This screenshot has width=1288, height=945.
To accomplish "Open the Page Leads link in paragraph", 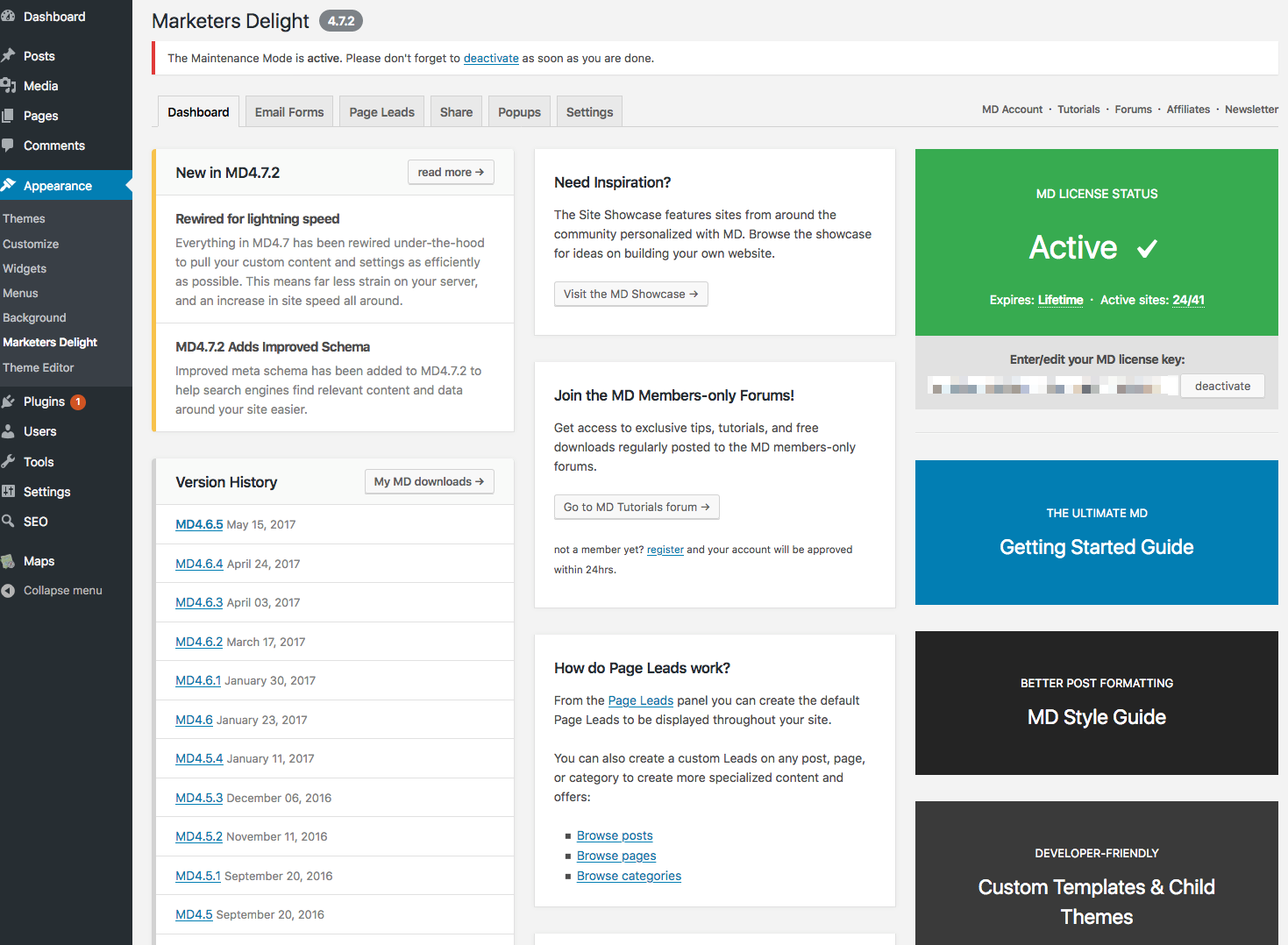I will (641, 700).
